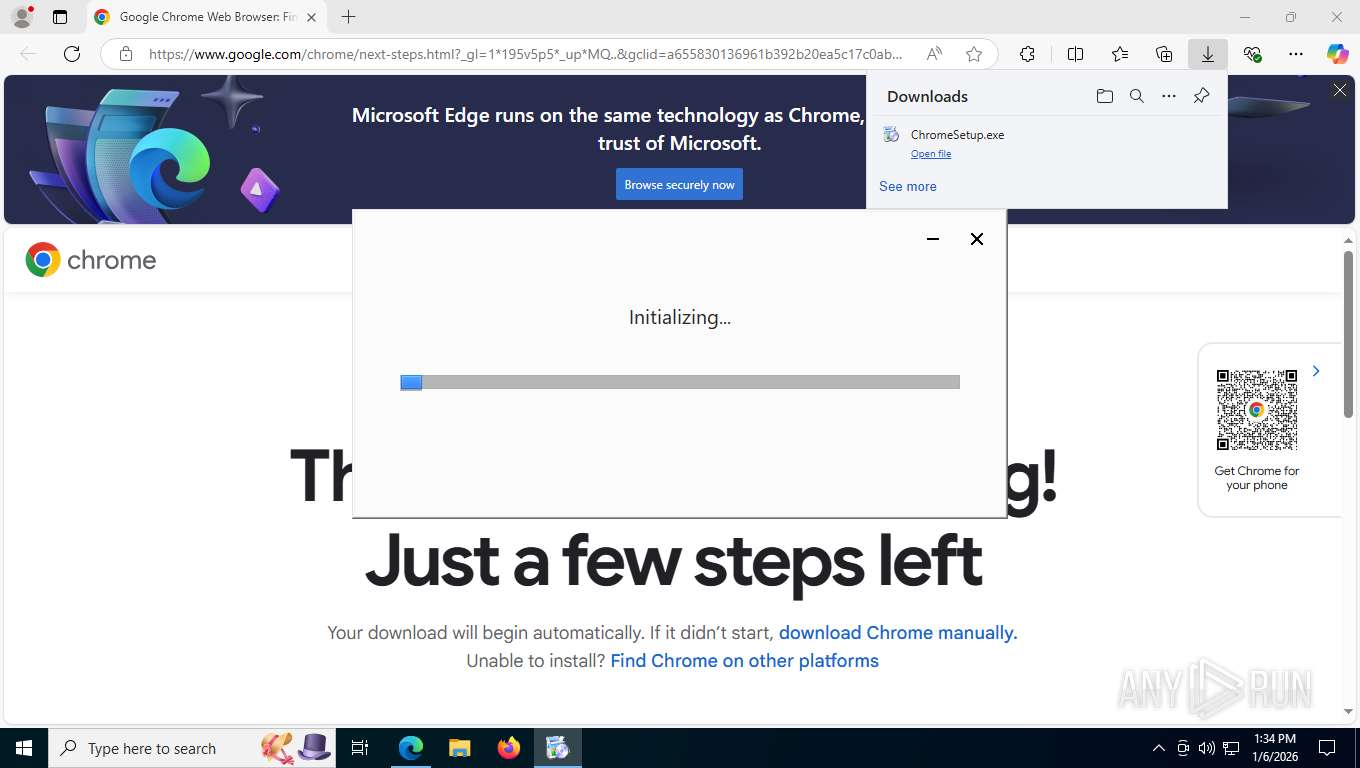Open the clock showing 1:34 PM

pyautogui.click(x=1274, y=747)
